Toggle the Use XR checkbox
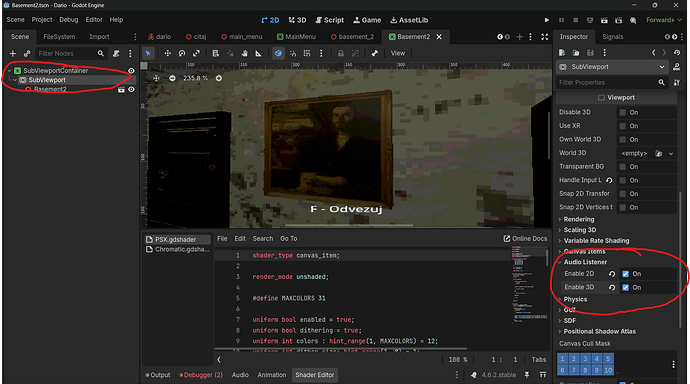The height and width of the screenshot is (384, 690). click(623, 126)
